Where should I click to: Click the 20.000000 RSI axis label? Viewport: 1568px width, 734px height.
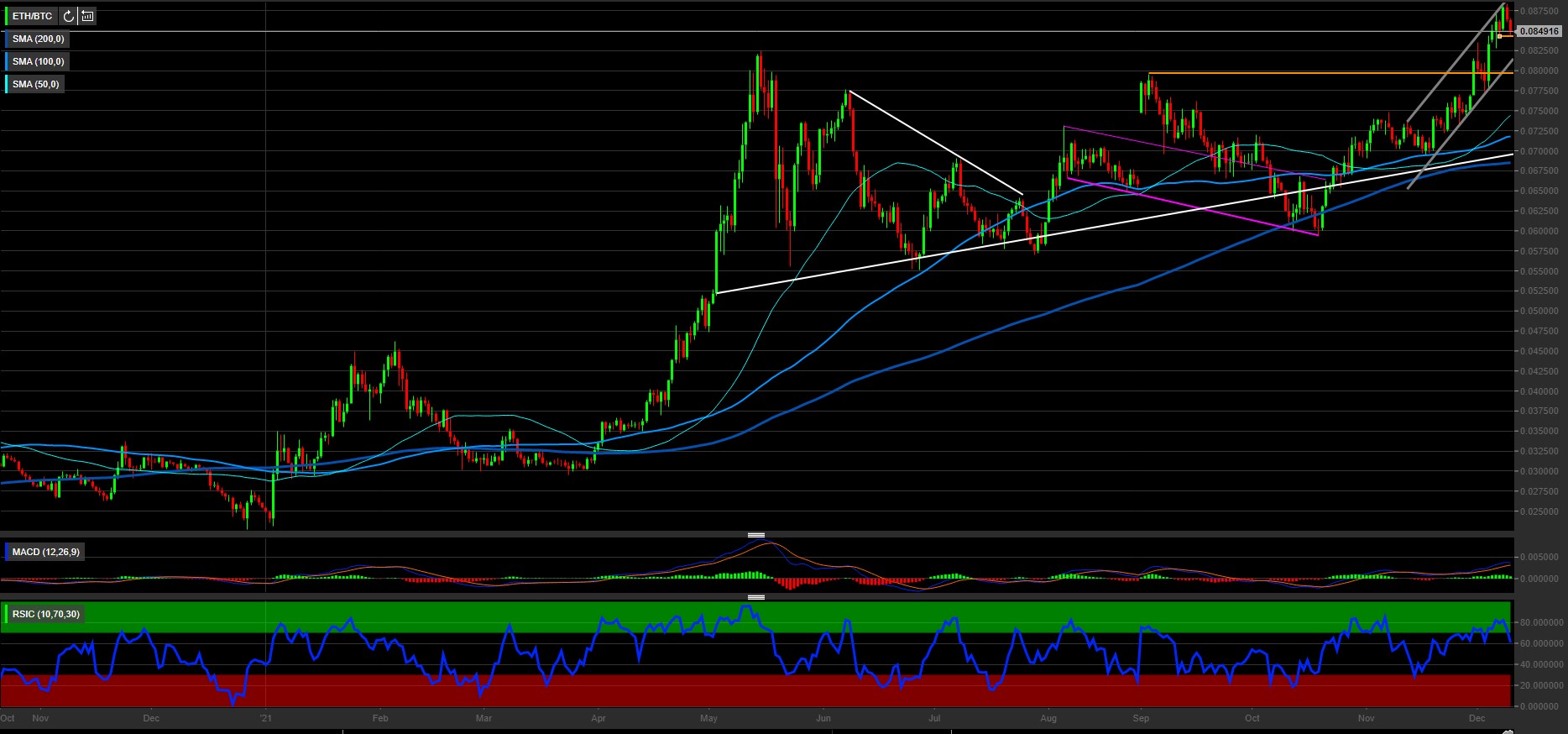tap(1542, 685)
